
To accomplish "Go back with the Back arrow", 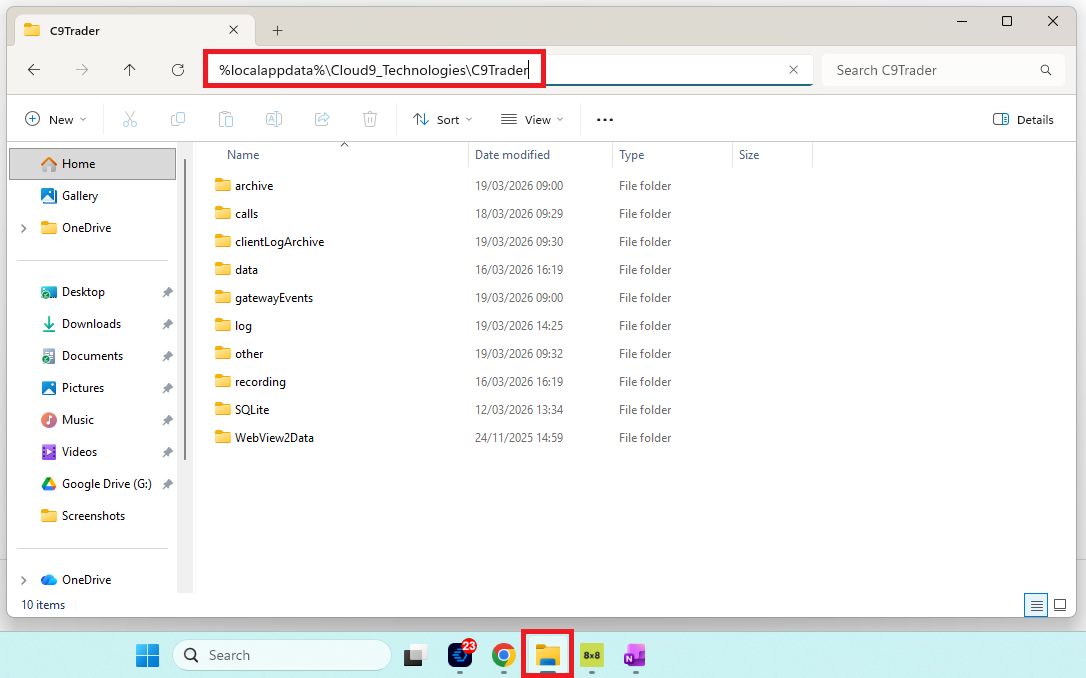I will [34, 70].
